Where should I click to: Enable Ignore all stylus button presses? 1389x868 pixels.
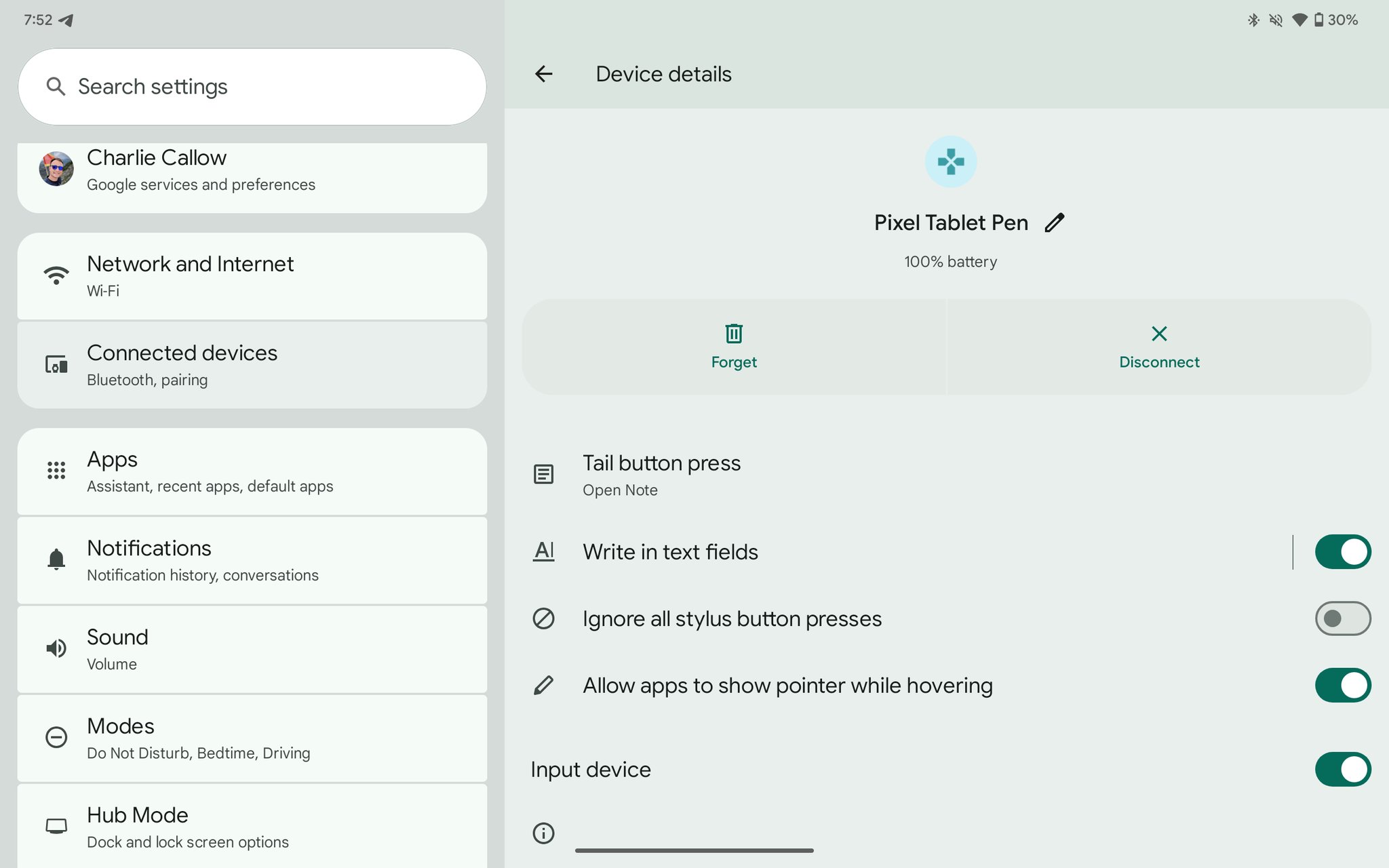click(x=1342, y=618)
